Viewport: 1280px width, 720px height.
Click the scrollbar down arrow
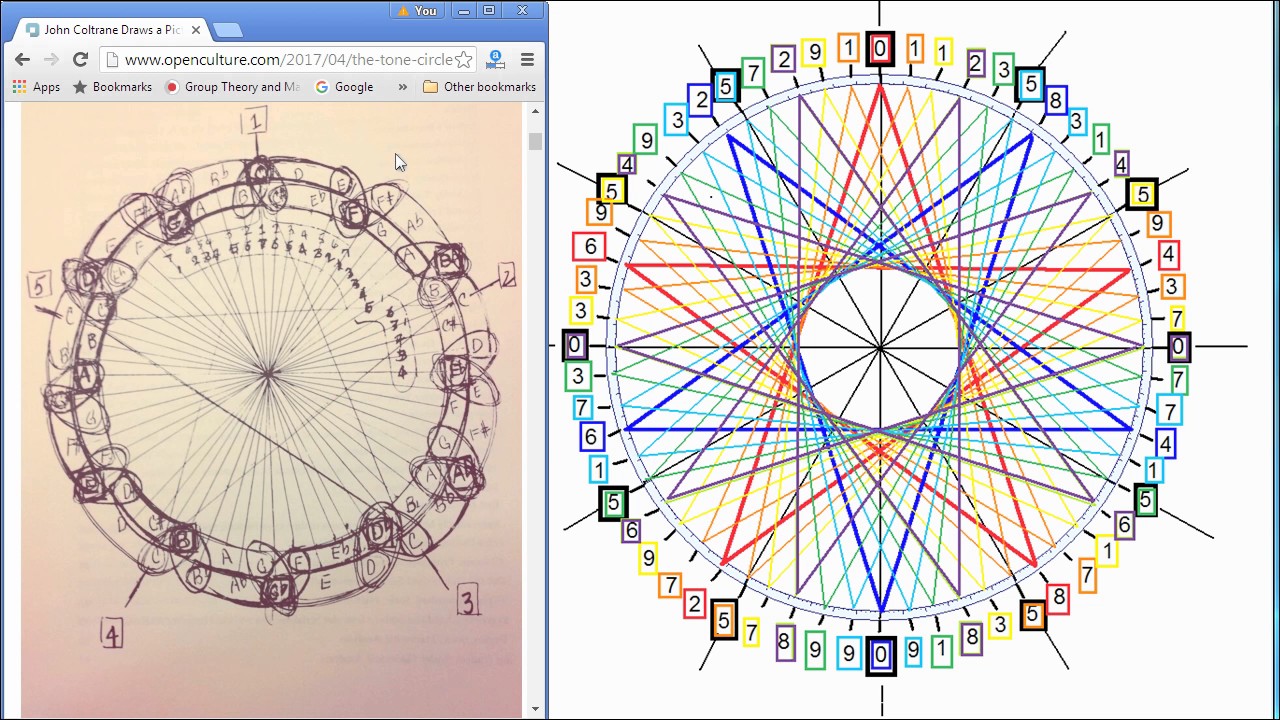(535, 709)
